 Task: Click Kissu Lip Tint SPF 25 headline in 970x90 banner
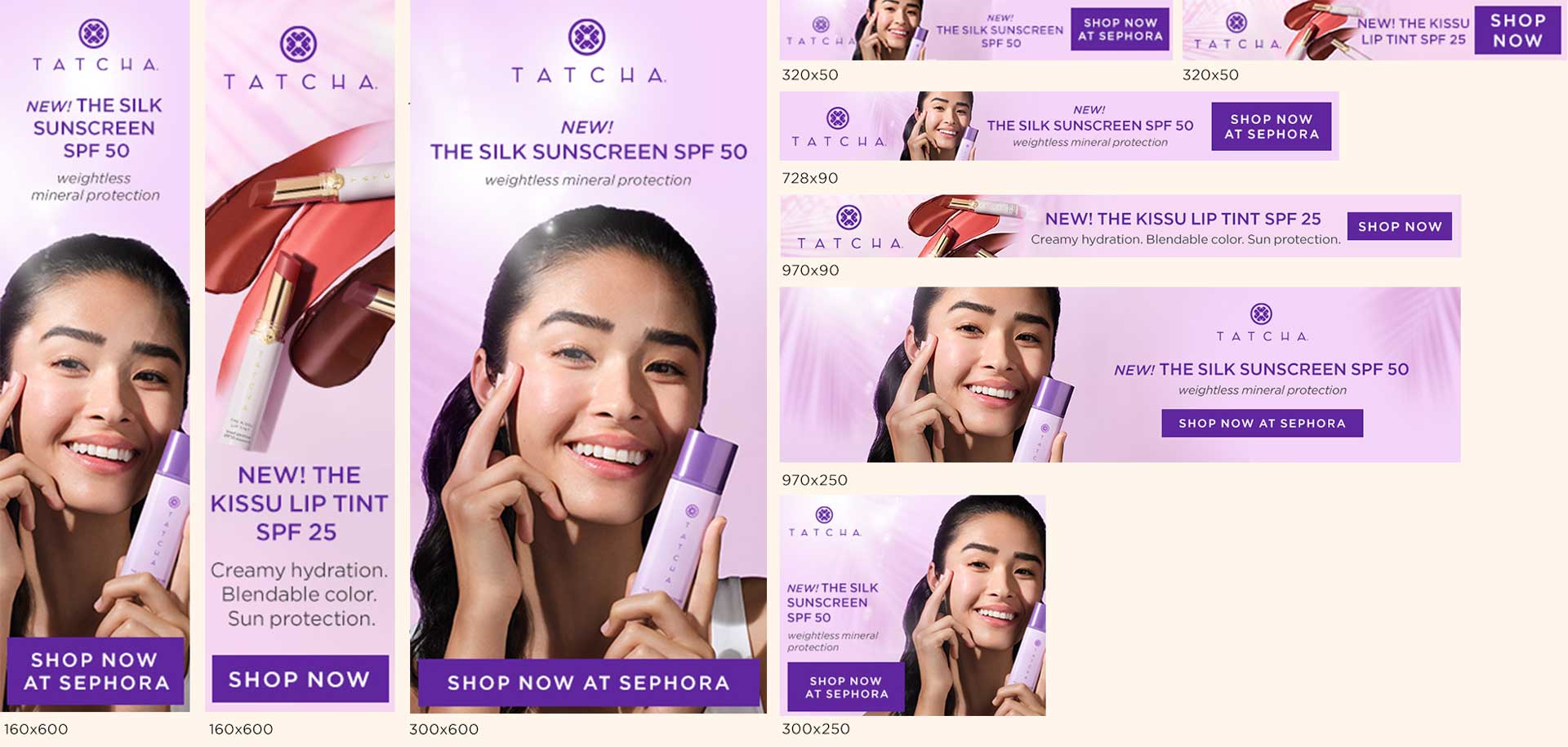pos(1183,219)
